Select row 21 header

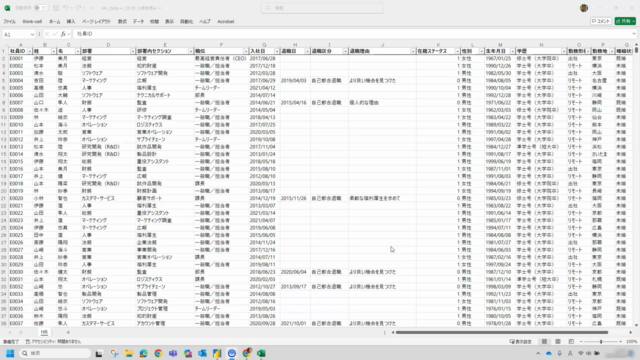coord(4,198)
